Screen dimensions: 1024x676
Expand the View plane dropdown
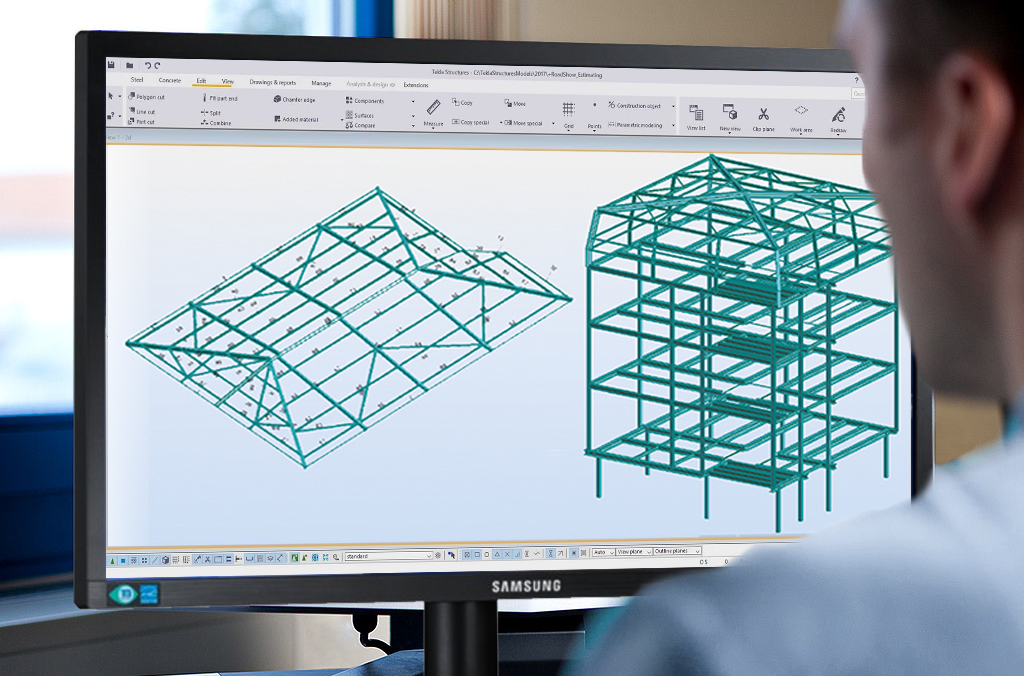[648, 551]
